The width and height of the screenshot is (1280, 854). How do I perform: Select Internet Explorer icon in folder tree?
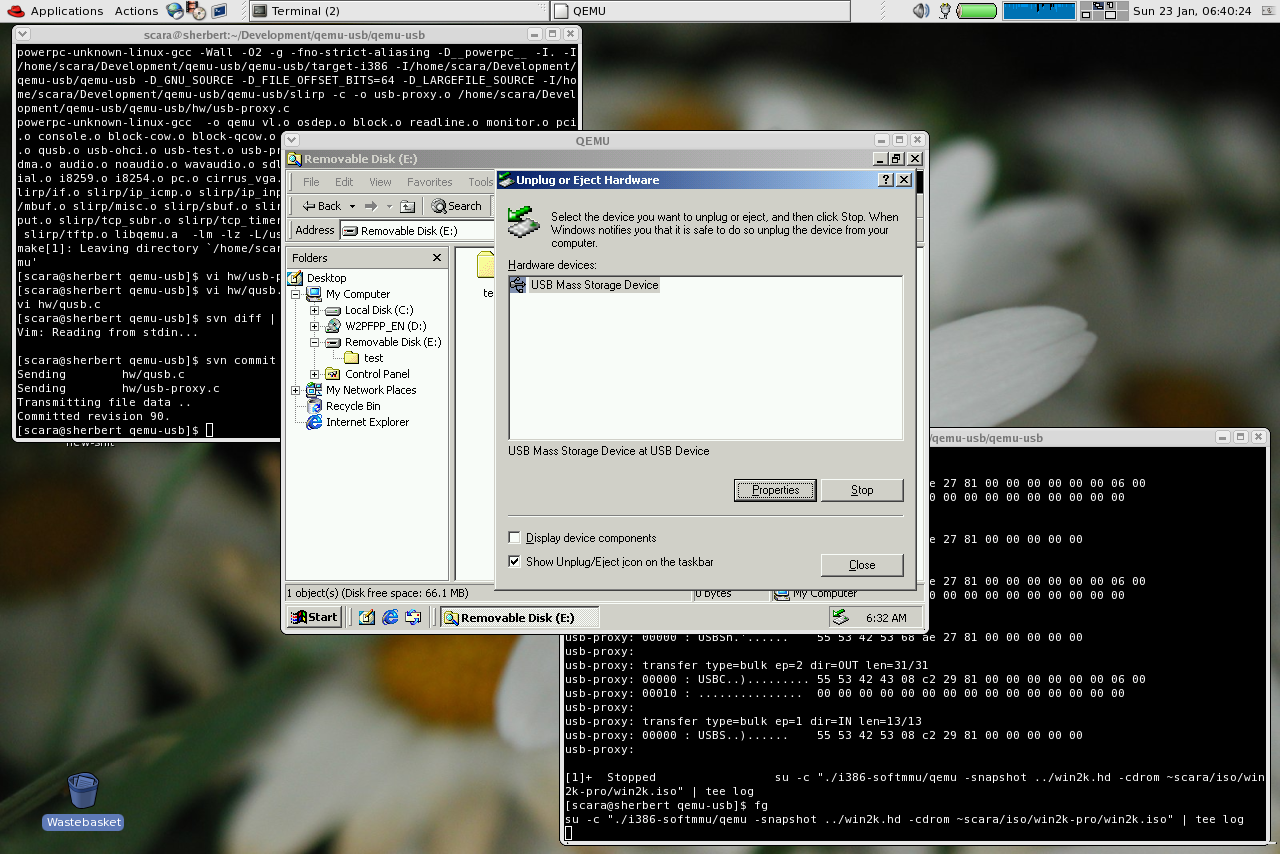313,422
